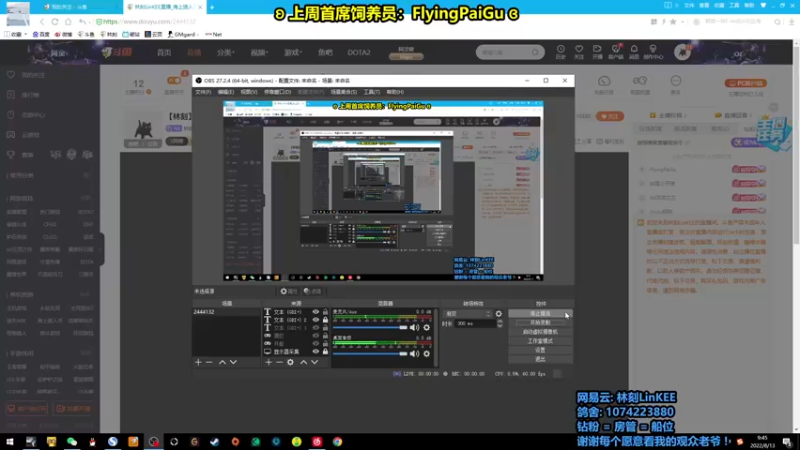Viewport: 800px width, 450px height.
Task: Open source properties gear in the Sources toolbar
Action: point(290,362)
